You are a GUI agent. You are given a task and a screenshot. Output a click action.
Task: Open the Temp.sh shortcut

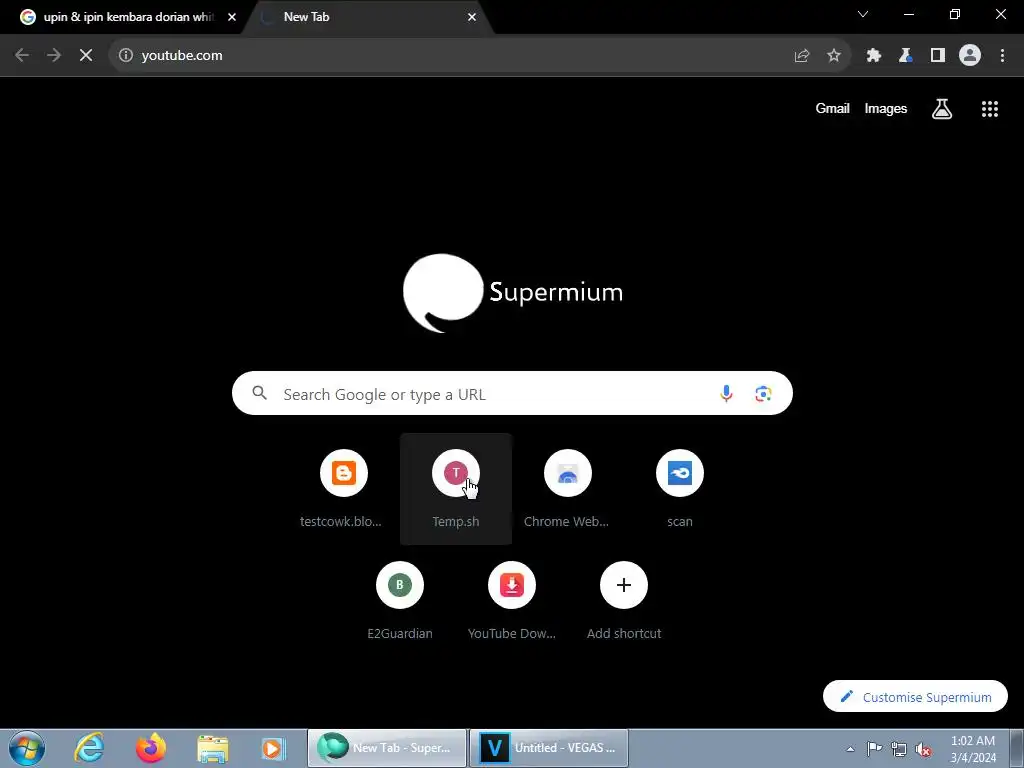pos(456,488)
